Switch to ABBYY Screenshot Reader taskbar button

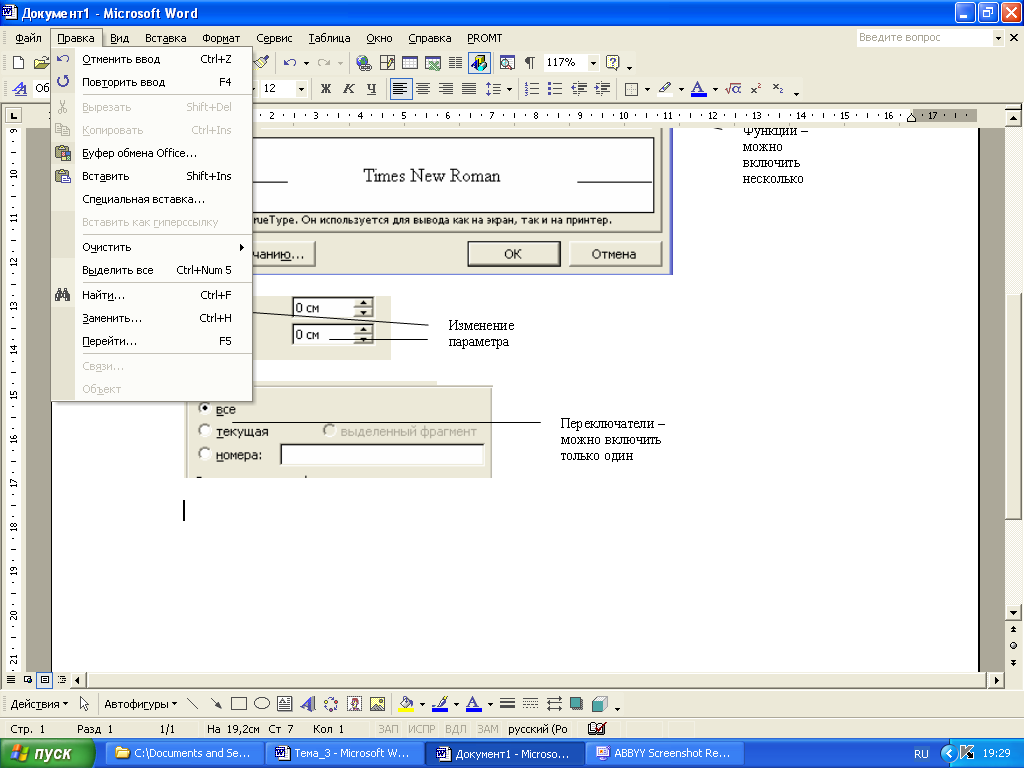[x=664, y=753]
